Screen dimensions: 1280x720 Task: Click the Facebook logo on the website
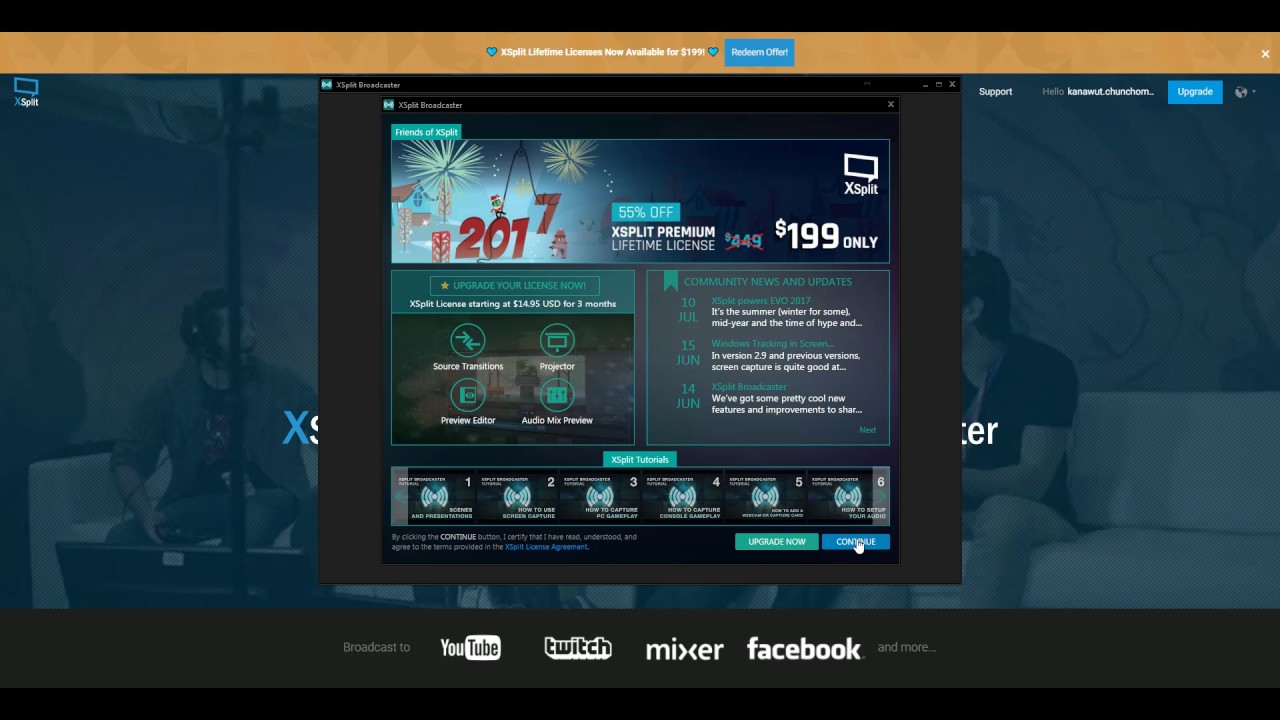pyautogui.click(x=804, y=649)
